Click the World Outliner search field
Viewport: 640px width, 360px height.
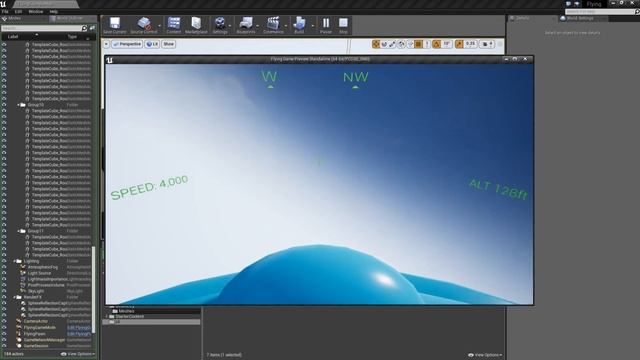coord(41,28)
